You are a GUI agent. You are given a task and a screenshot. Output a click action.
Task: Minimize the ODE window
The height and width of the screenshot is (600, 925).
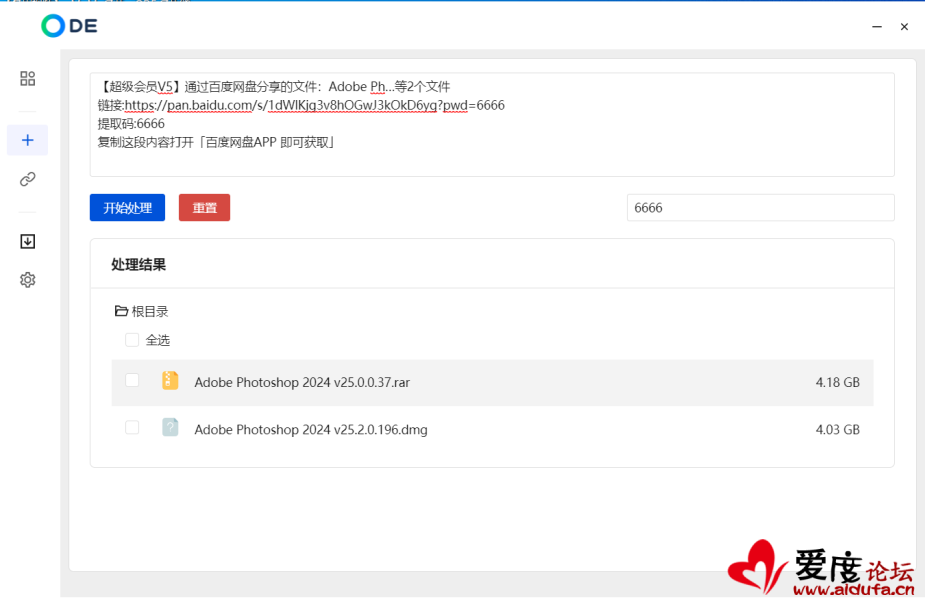pyautogui.click(x=877, y=27)
